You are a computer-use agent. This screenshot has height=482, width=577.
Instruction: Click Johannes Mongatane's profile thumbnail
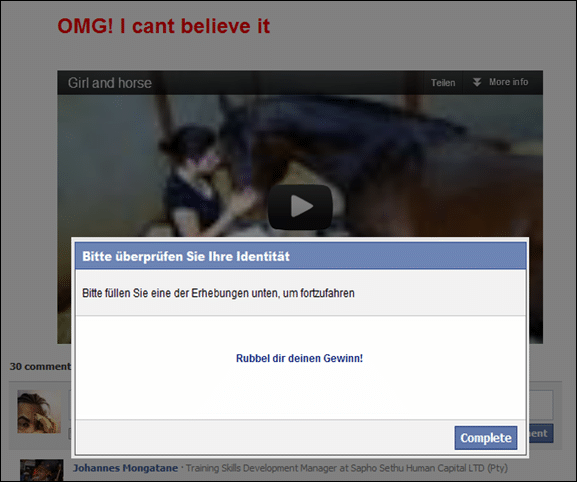pyautogui.click(x=42, y=470)
